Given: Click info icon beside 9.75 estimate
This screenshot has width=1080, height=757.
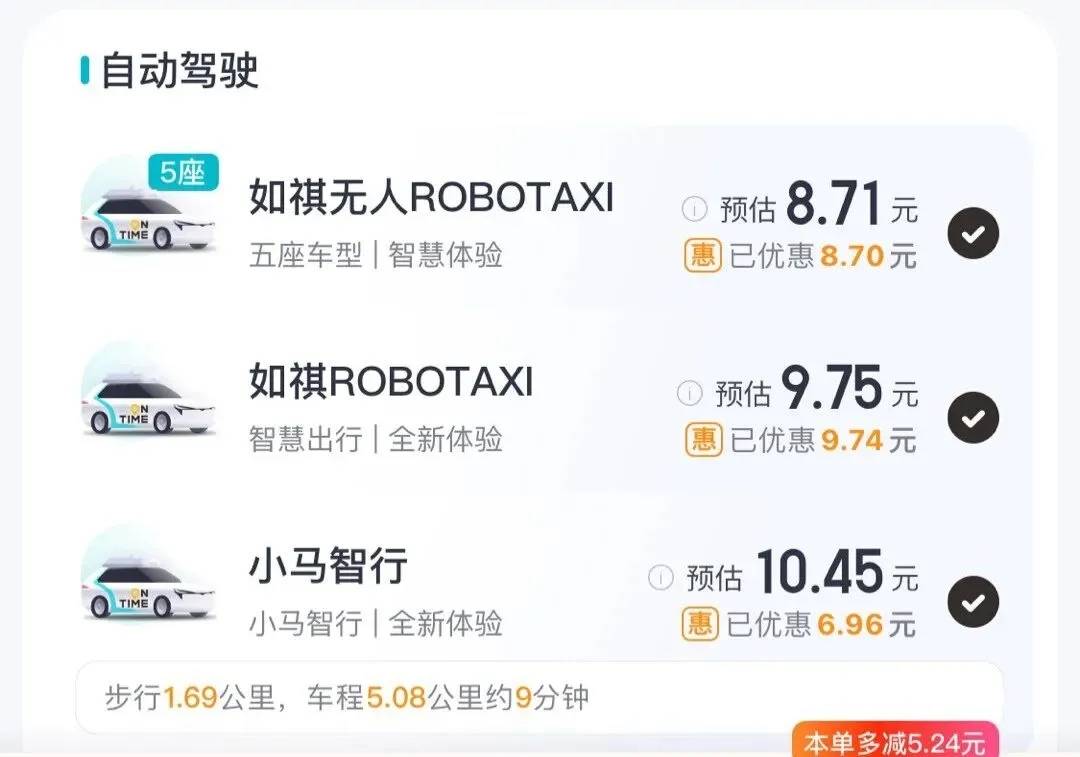Looking at the screenshot, I should point(690,393).
